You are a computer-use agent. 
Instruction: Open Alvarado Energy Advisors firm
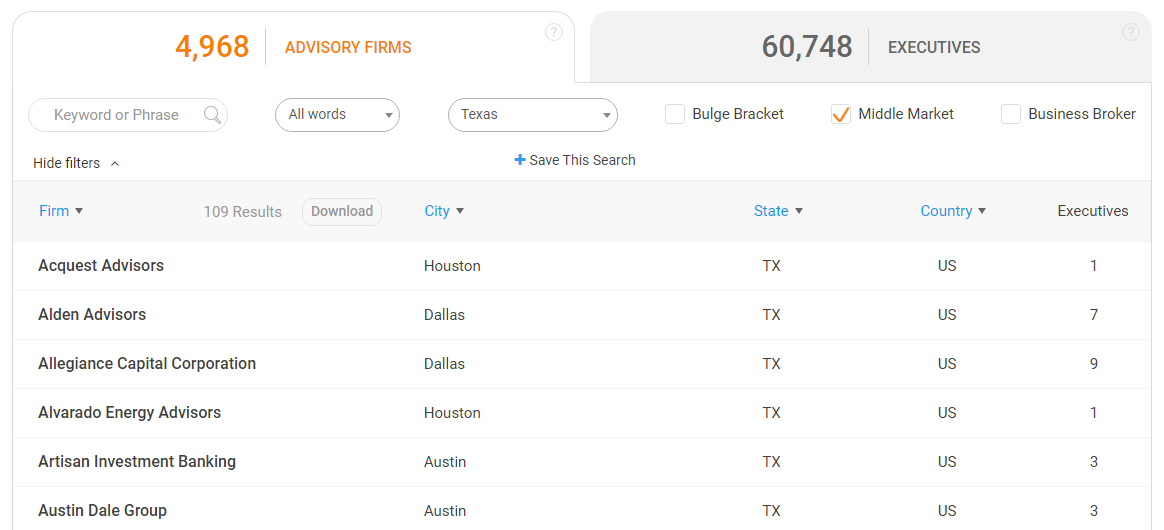(129, 413)
